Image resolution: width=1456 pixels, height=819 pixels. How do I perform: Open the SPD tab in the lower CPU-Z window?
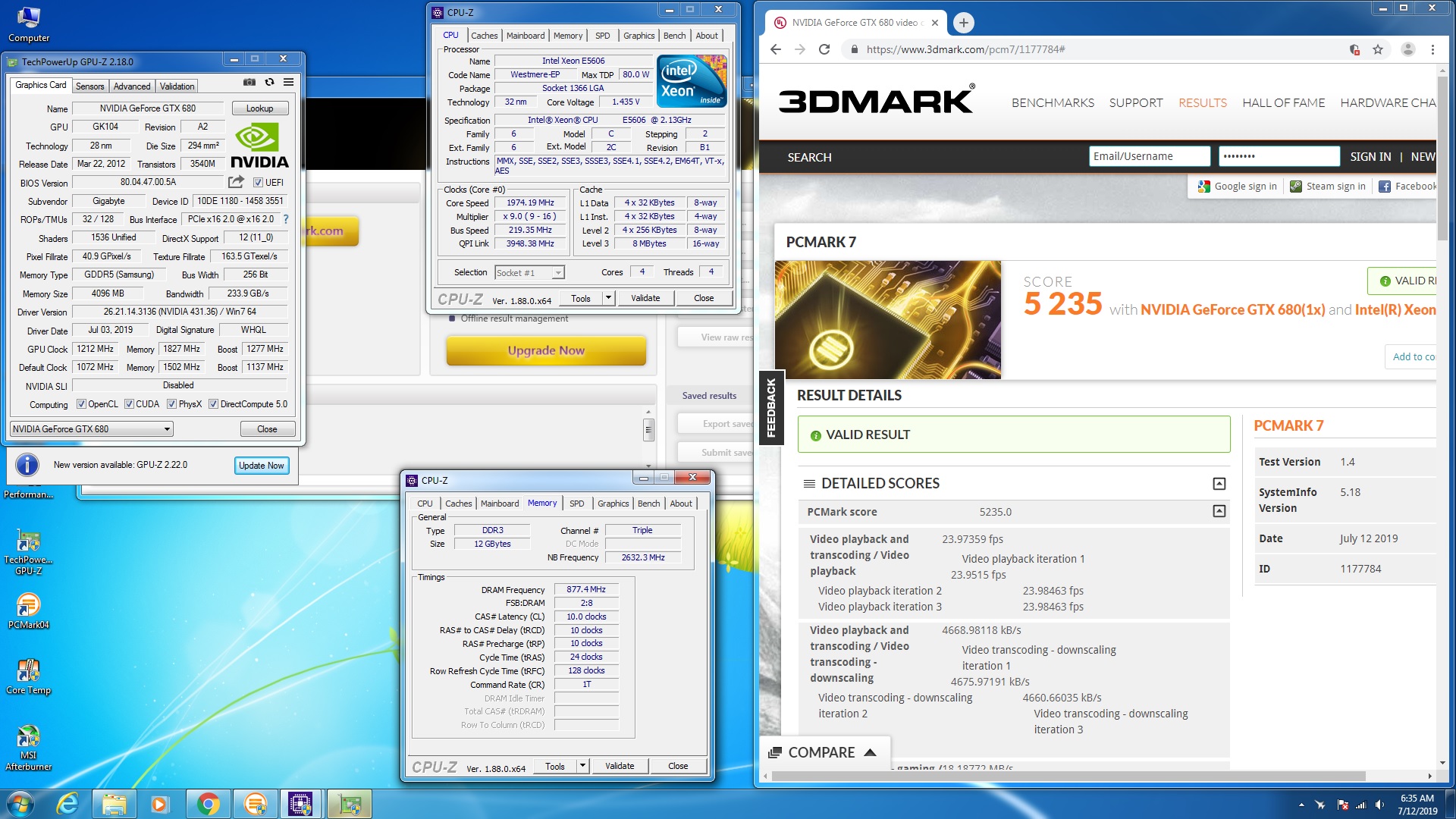point(577,504)
